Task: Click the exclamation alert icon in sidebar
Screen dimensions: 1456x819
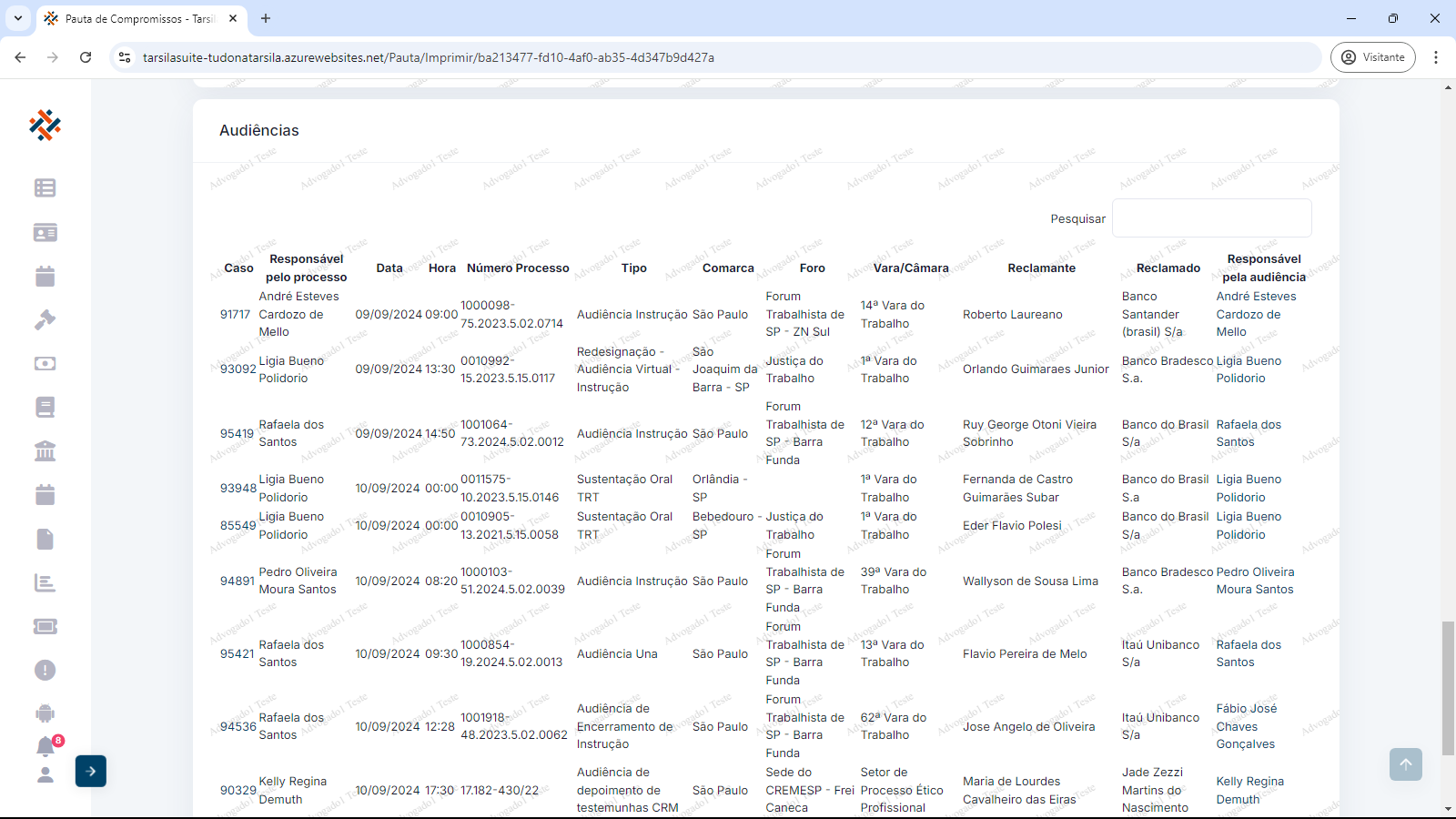Action: pyautogui.click(x=45, y=671)
